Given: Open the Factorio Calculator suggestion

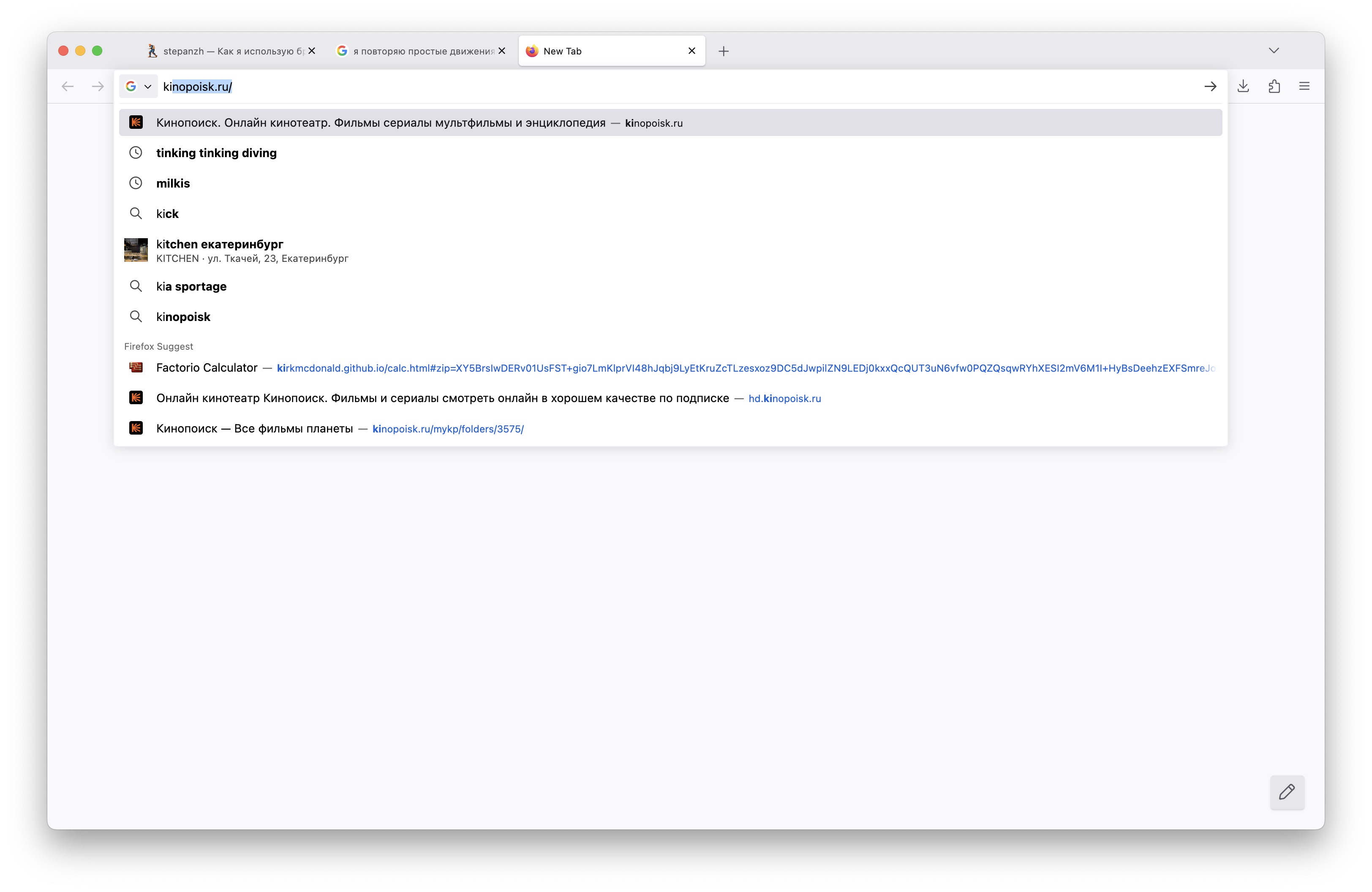Looking at the screenshot, I should tap(670, 367).
